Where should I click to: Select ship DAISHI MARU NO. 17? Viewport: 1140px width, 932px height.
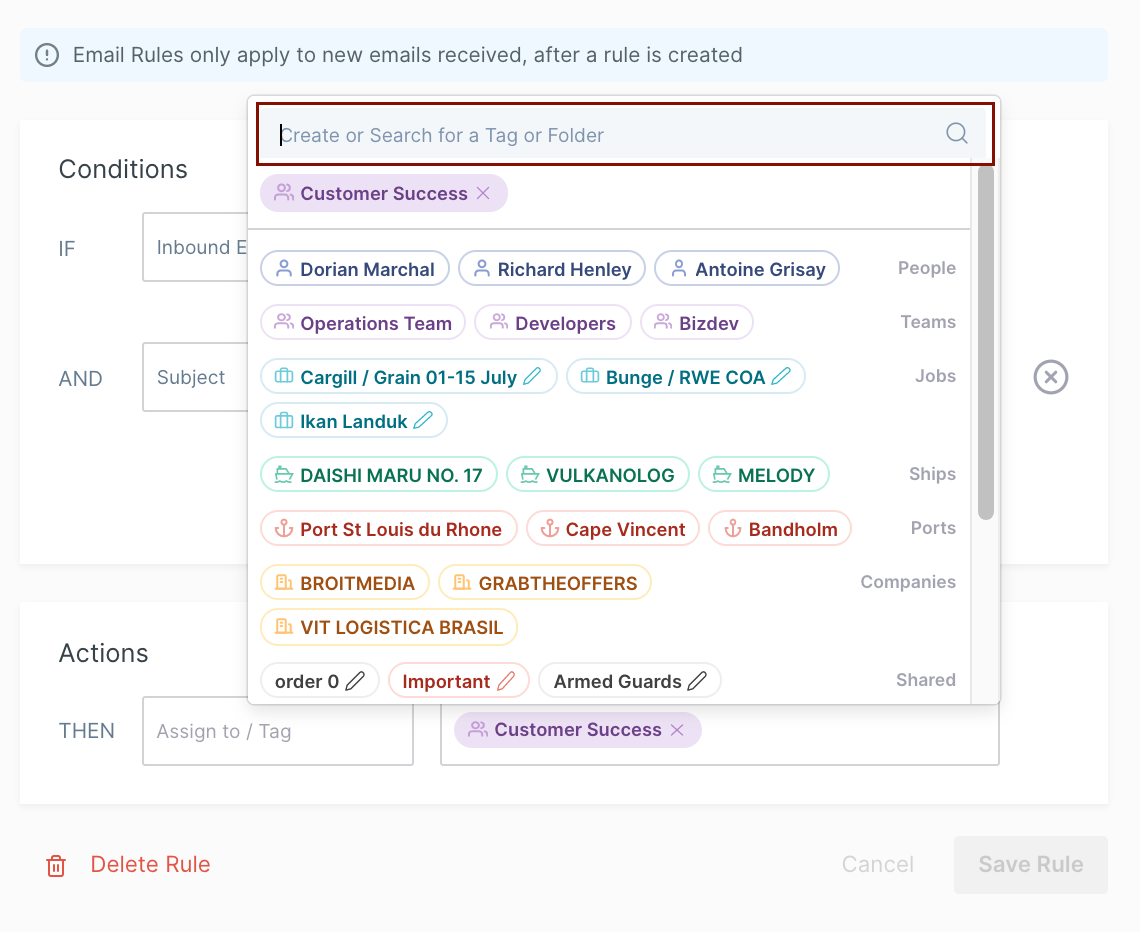[378, 475]
